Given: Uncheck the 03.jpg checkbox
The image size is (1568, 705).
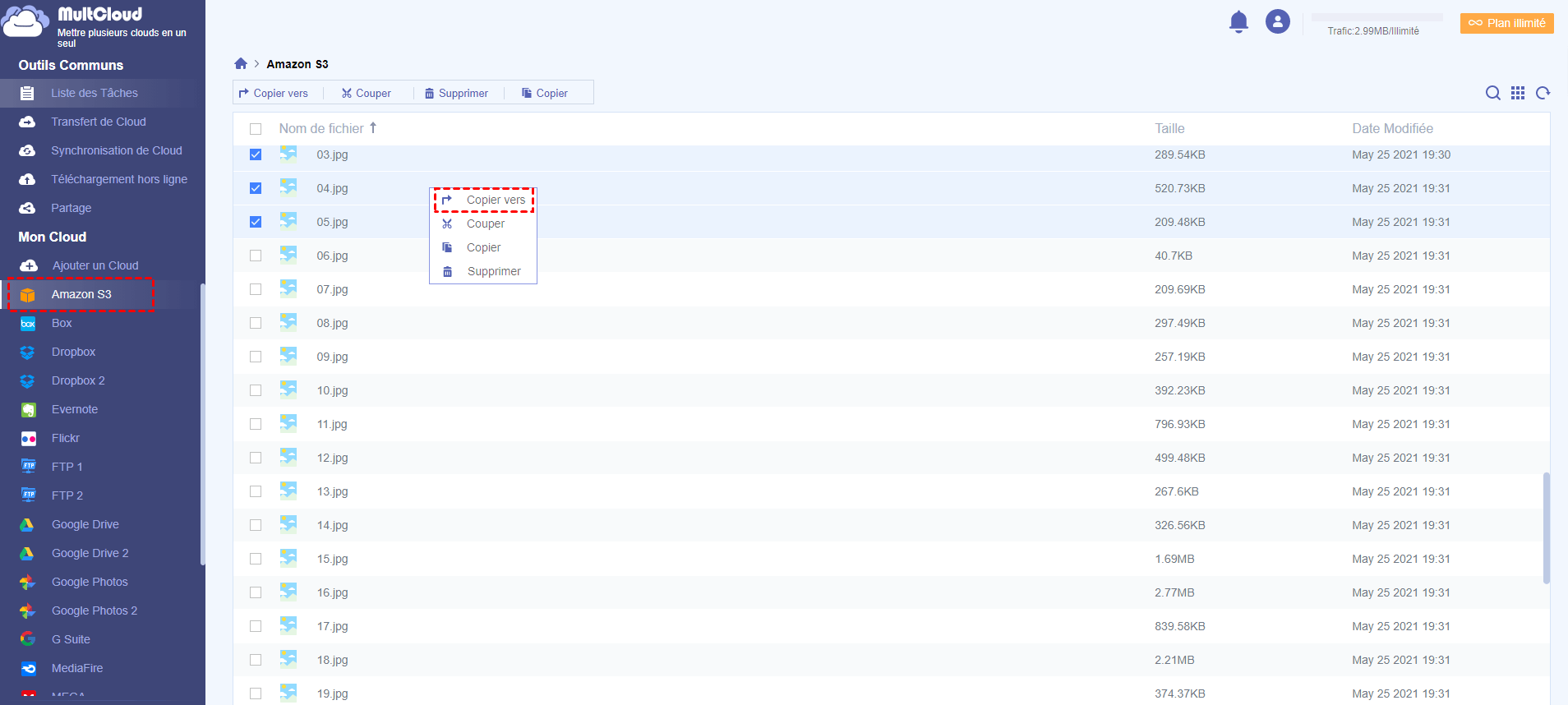Looking at the screenshot, I should coord(256,154).
